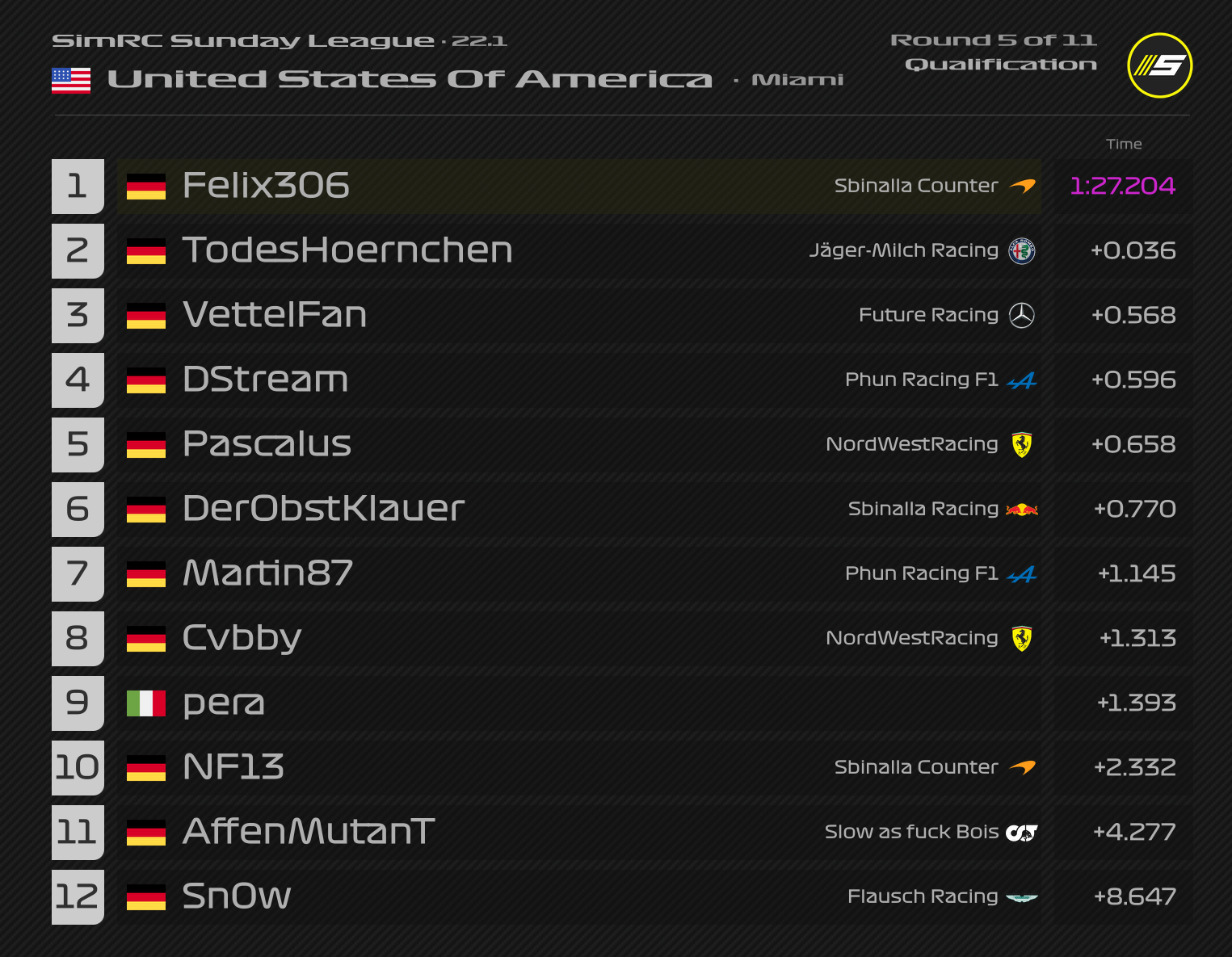Click the Alpine logo in DStream row

1022,380
